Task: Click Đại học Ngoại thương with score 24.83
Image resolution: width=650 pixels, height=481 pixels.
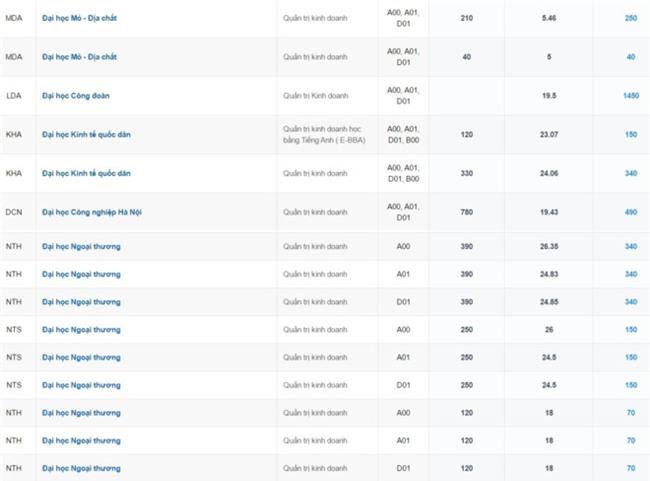Action: pos(82,274)
